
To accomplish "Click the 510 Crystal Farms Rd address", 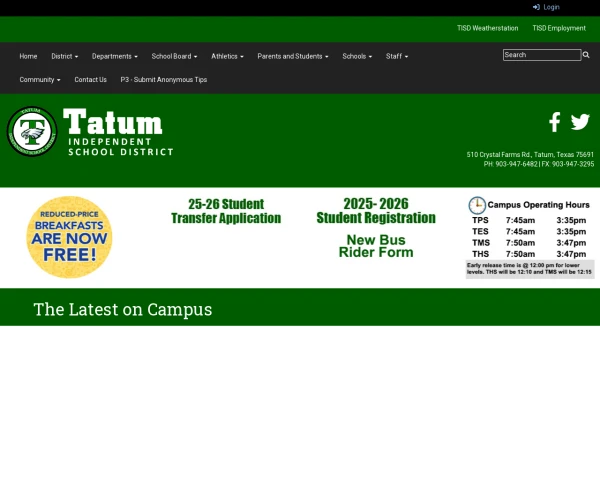I will coord(530,155).
